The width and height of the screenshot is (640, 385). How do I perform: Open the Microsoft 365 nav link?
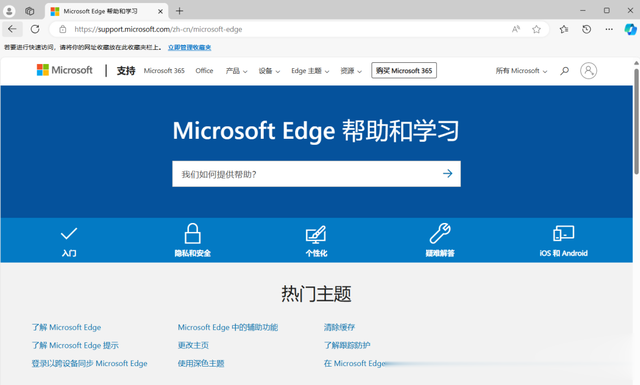click(164, 71)
